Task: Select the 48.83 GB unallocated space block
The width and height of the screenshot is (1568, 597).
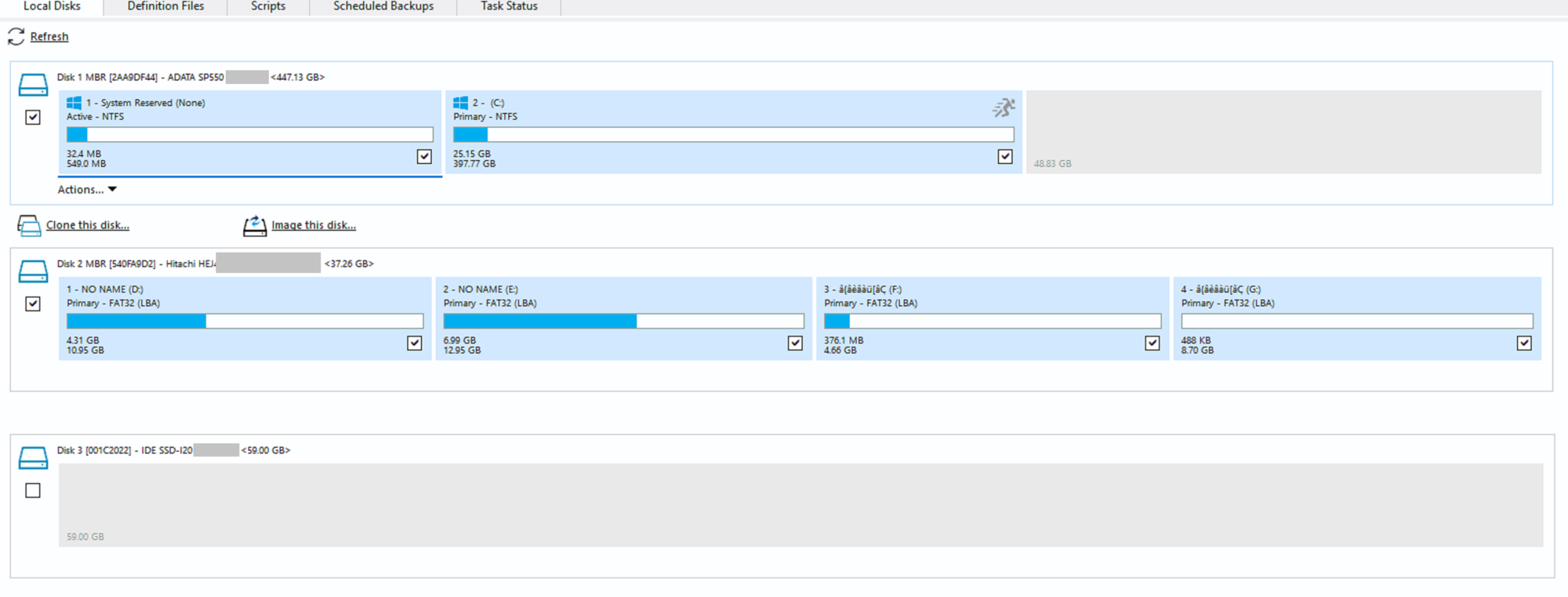Action: coord(1283,132)
